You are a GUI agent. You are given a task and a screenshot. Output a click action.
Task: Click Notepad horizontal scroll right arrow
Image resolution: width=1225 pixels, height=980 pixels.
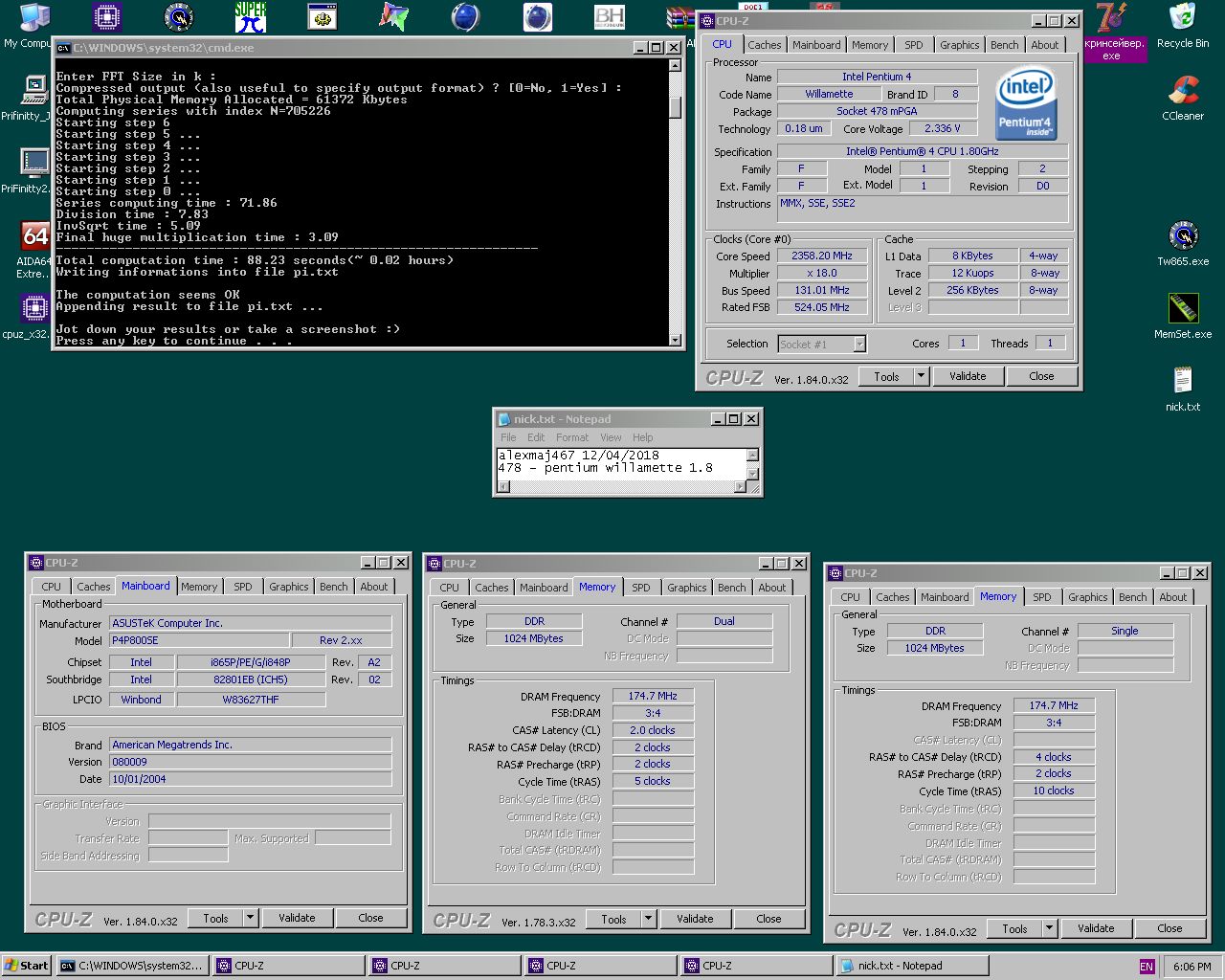[740, 487]
